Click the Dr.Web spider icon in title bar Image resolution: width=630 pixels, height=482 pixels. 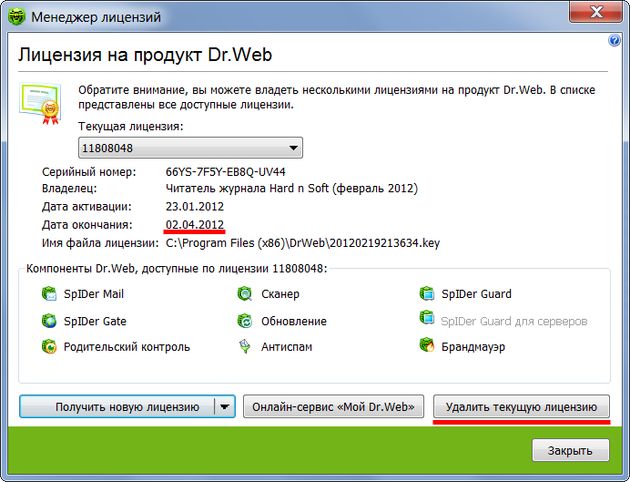pyautogui.click(x=16, y=16)
